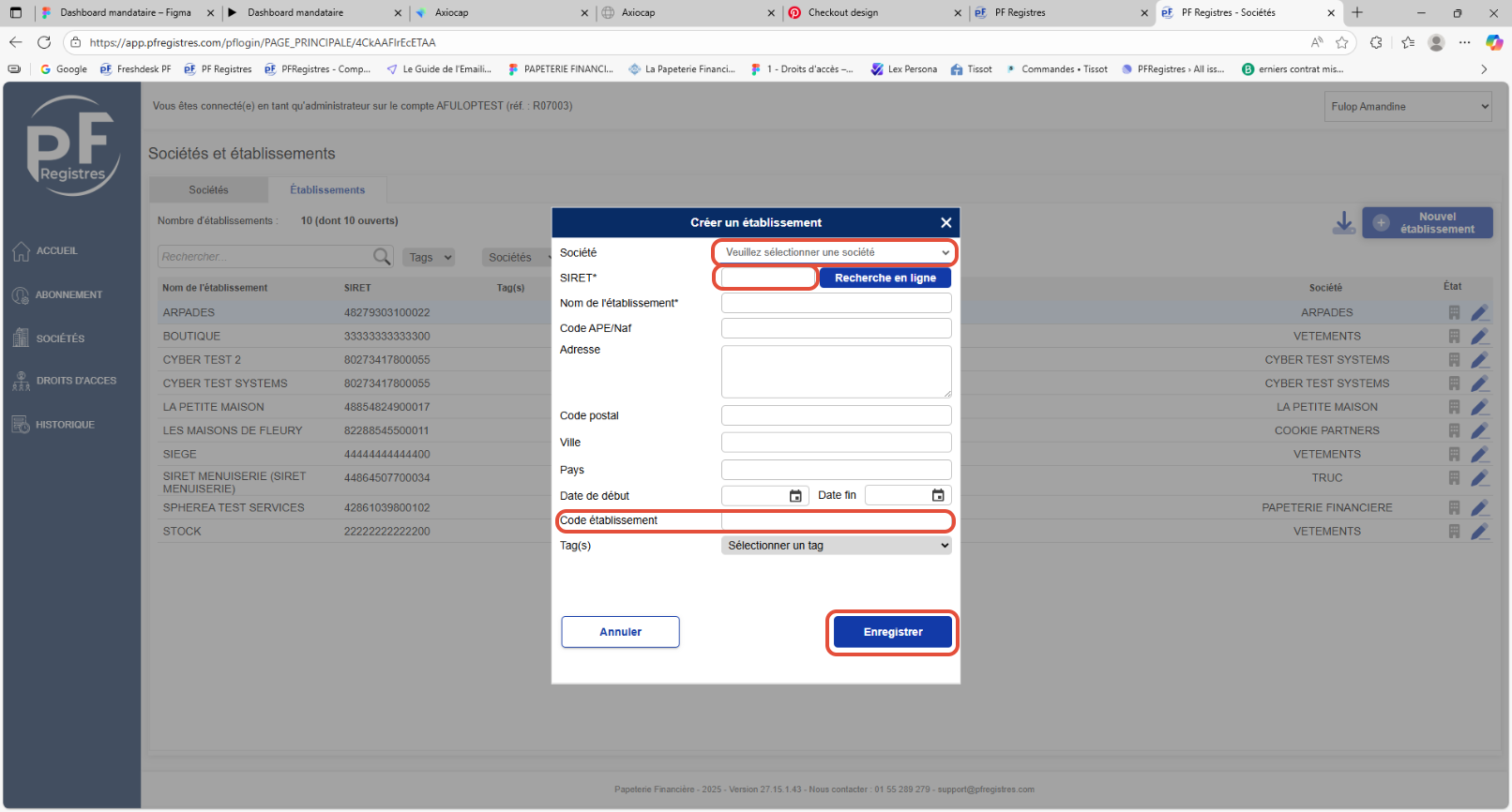Click the Nouvel établissement button
1512x812 pixels.
tap(1428, 223)
